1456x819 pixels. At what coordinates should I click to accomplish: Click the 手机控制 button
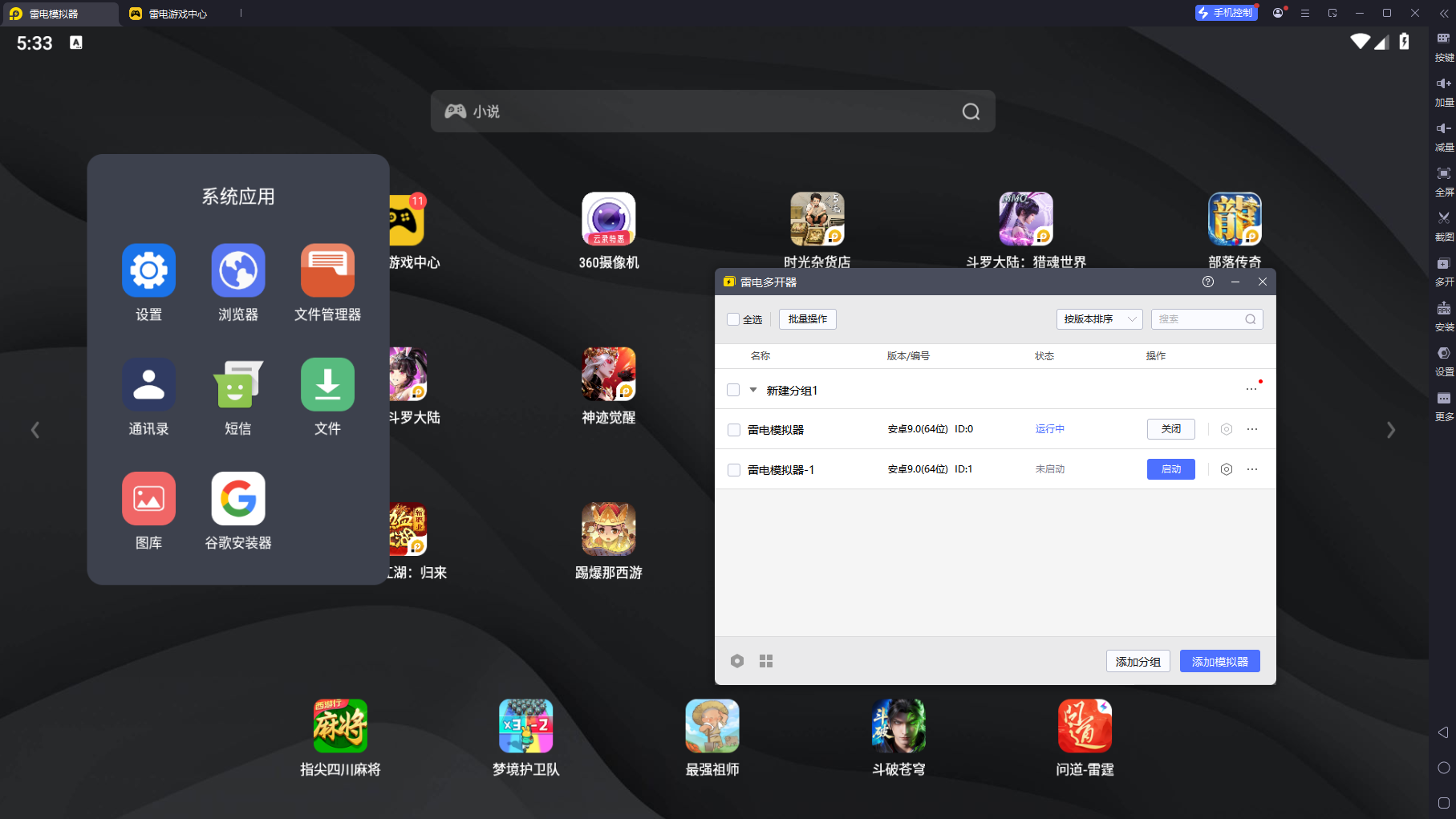point(1226,13)
